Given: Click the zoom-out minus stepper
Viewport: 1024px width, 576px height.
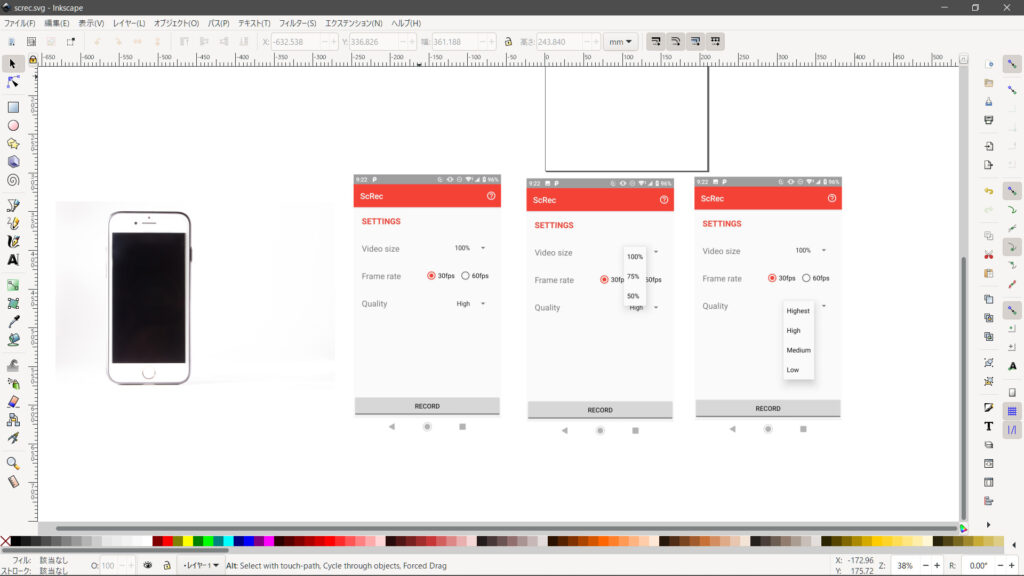Looking at the screenshot, I should [x=925, y=566].
